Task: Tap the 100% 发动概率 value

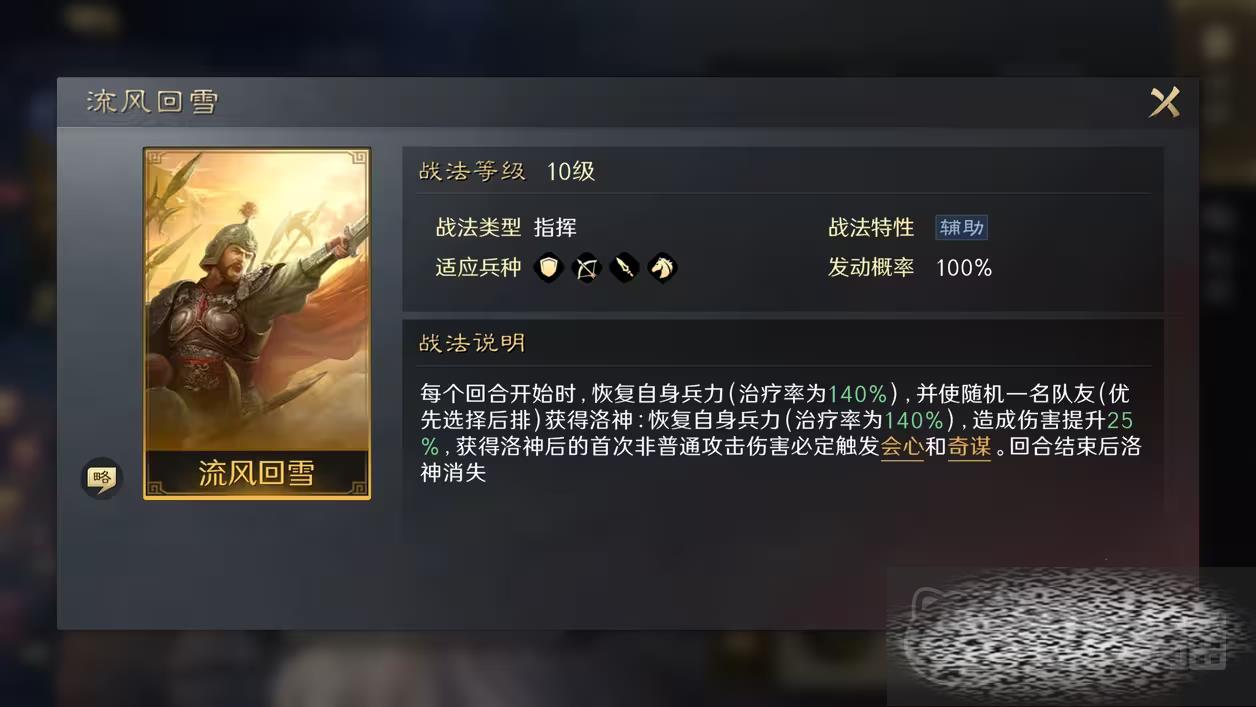Action: (x=964, y=268)
